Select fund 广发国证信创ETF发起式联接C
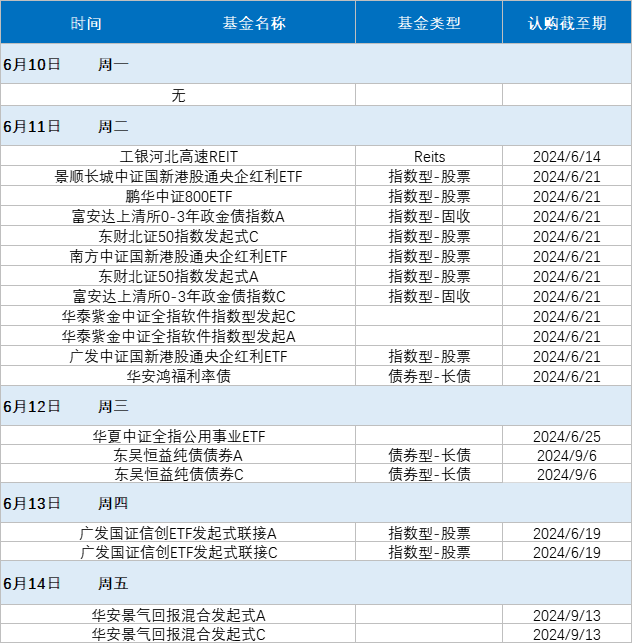This screenshot has height=643, width=632. pos(178,552)
